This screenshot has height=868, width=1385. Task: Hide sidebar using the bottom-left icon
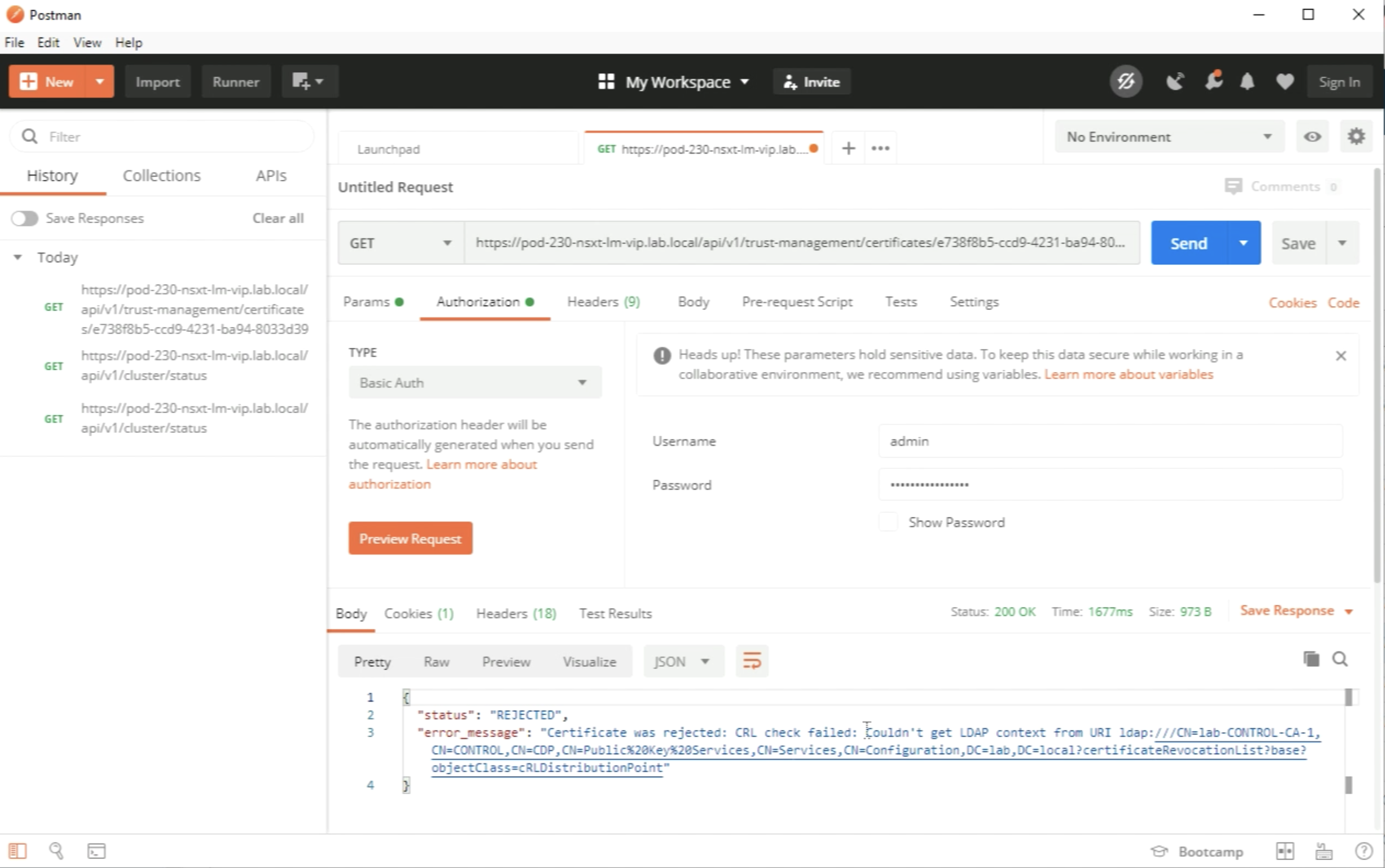click(x=17, y=851)
